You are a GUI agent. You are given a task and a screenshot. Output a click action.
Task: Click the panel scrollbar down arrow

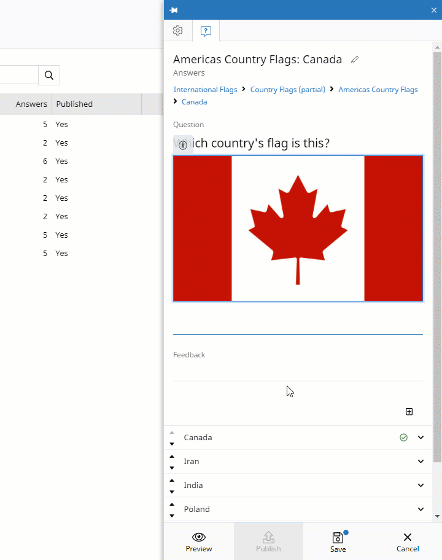coord(437,516)
